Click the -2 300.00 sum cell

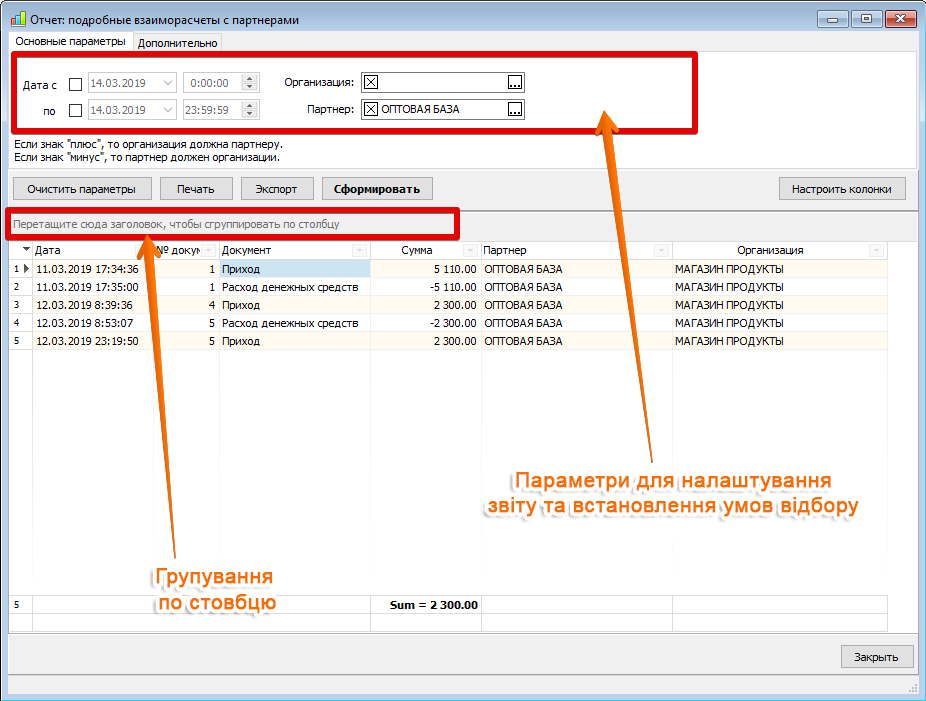coord(426,323)
